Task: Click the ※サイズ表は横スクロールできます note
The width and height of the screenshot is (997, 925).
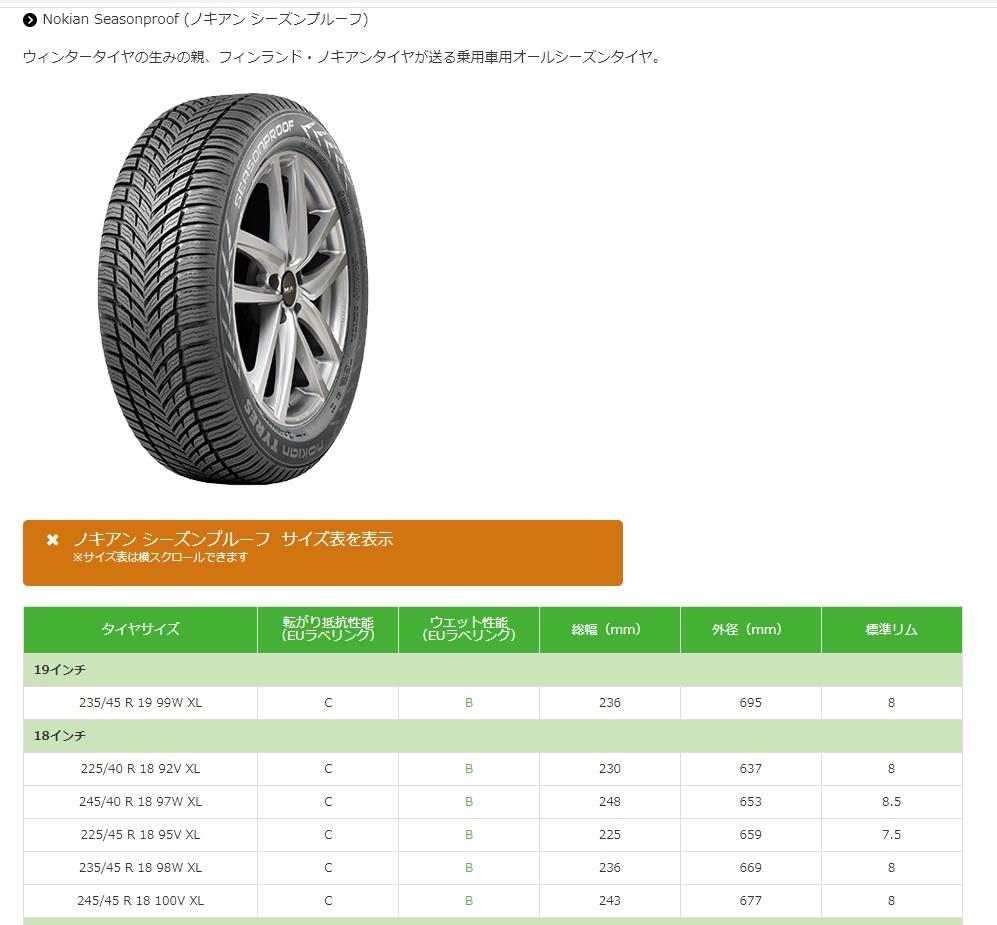Action: pos(160,557)
